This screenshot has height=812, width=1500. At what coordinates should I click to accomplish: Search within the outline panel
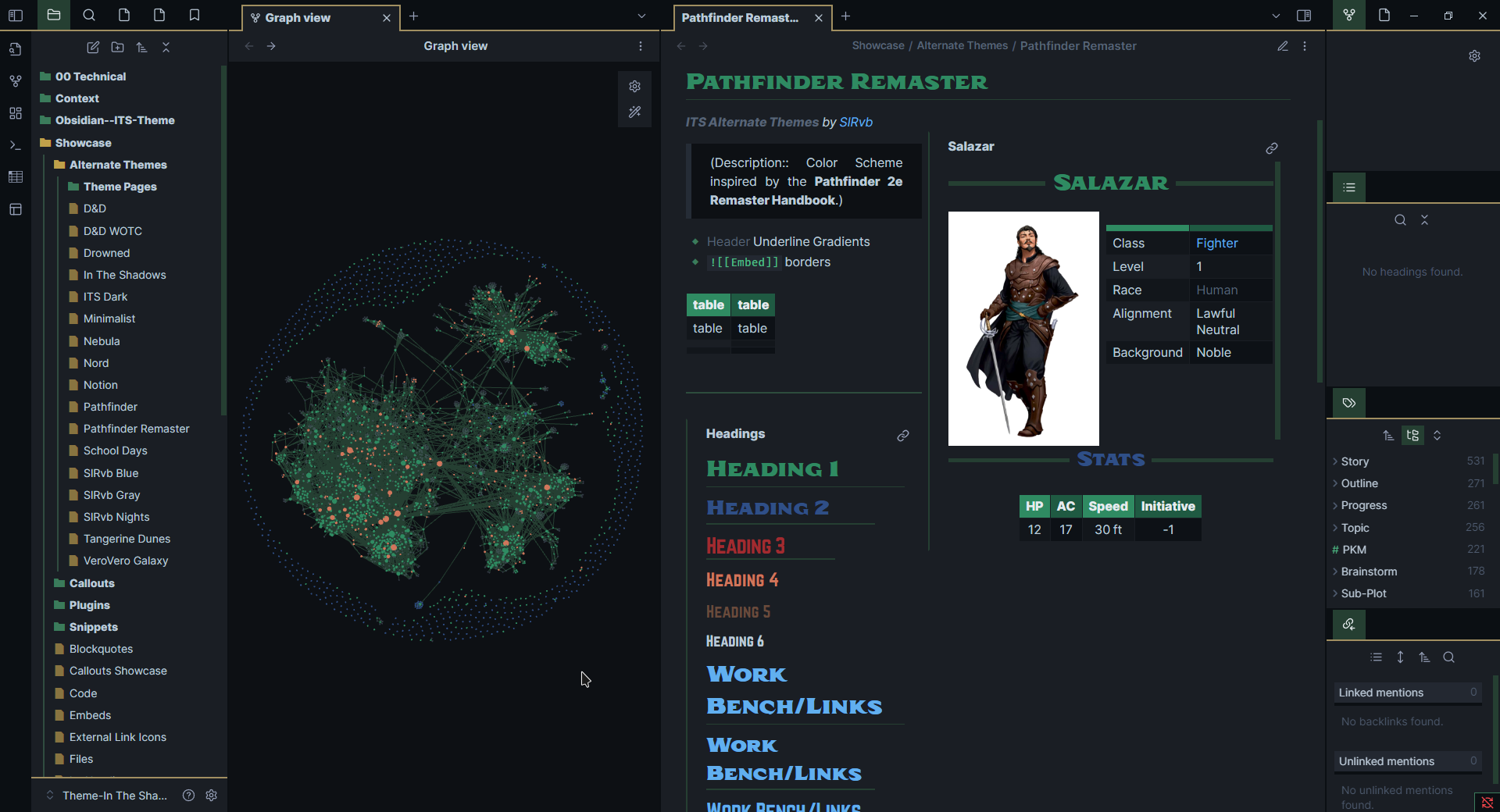click(x=1400, y=220)
